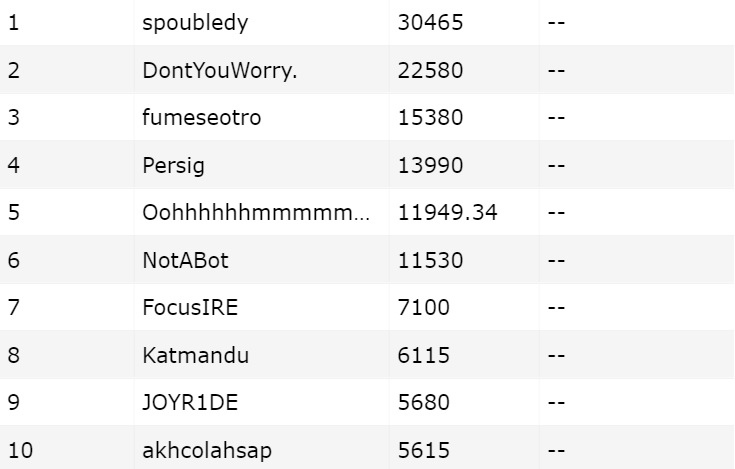
Task: Open the truncated Oohhhhhhmmmmm… username
Action: (256, 213)
